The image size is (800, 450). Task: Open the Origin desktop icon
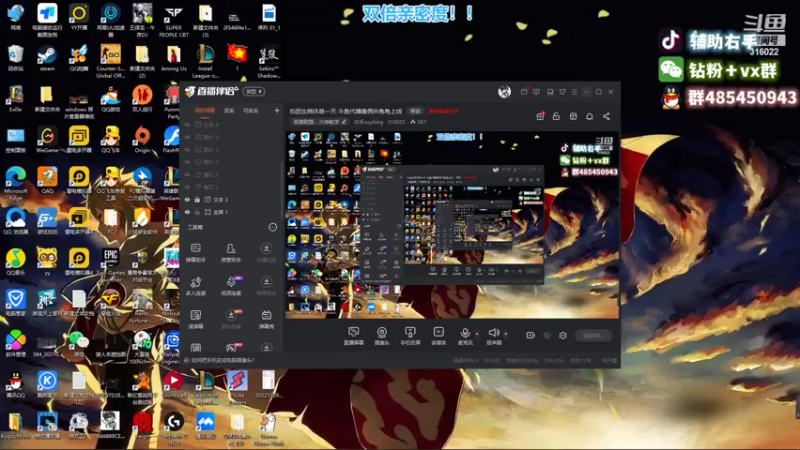pos(142,140)
